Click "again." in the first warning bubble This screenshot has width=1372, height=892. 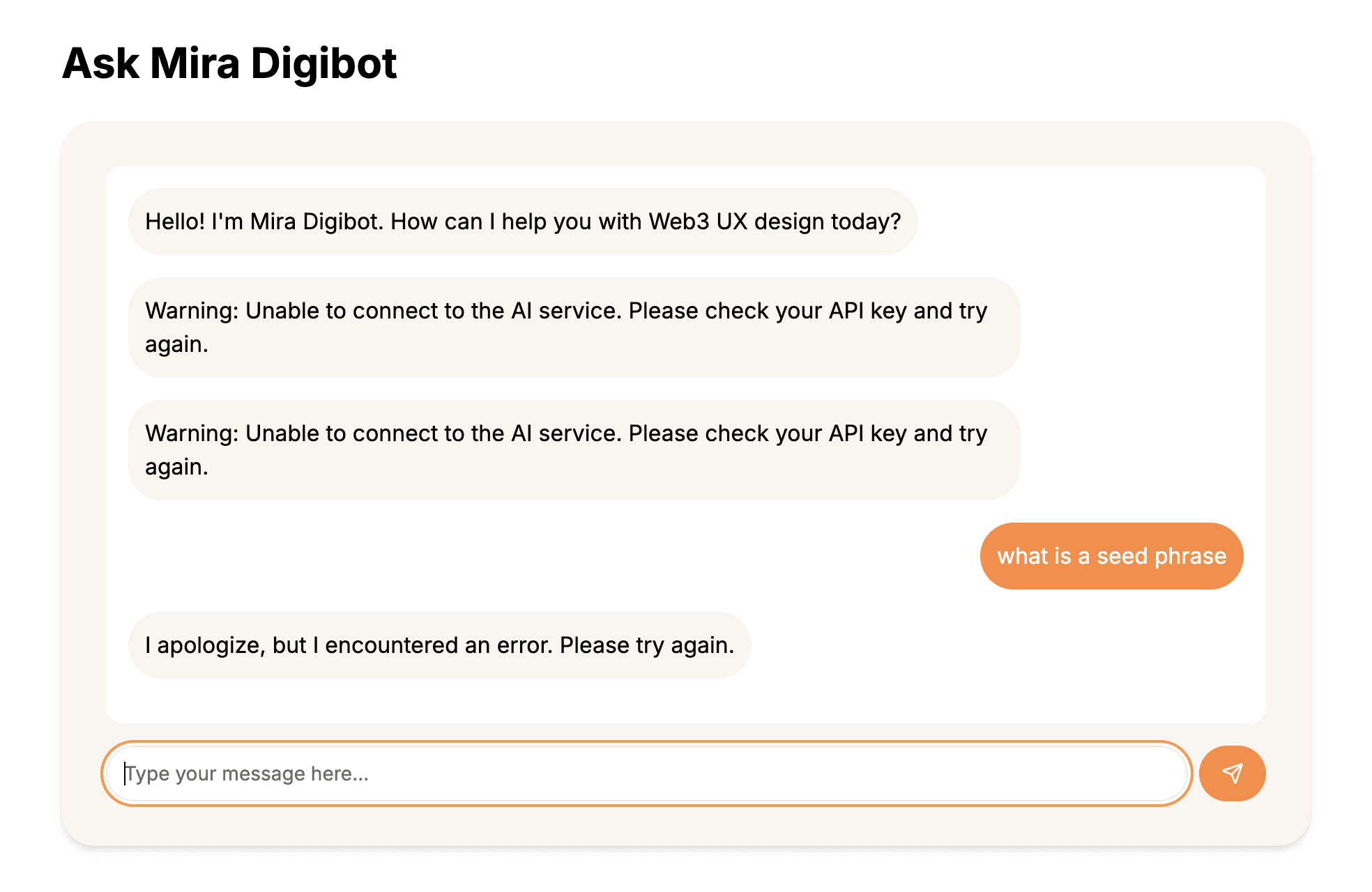(177, 345)
